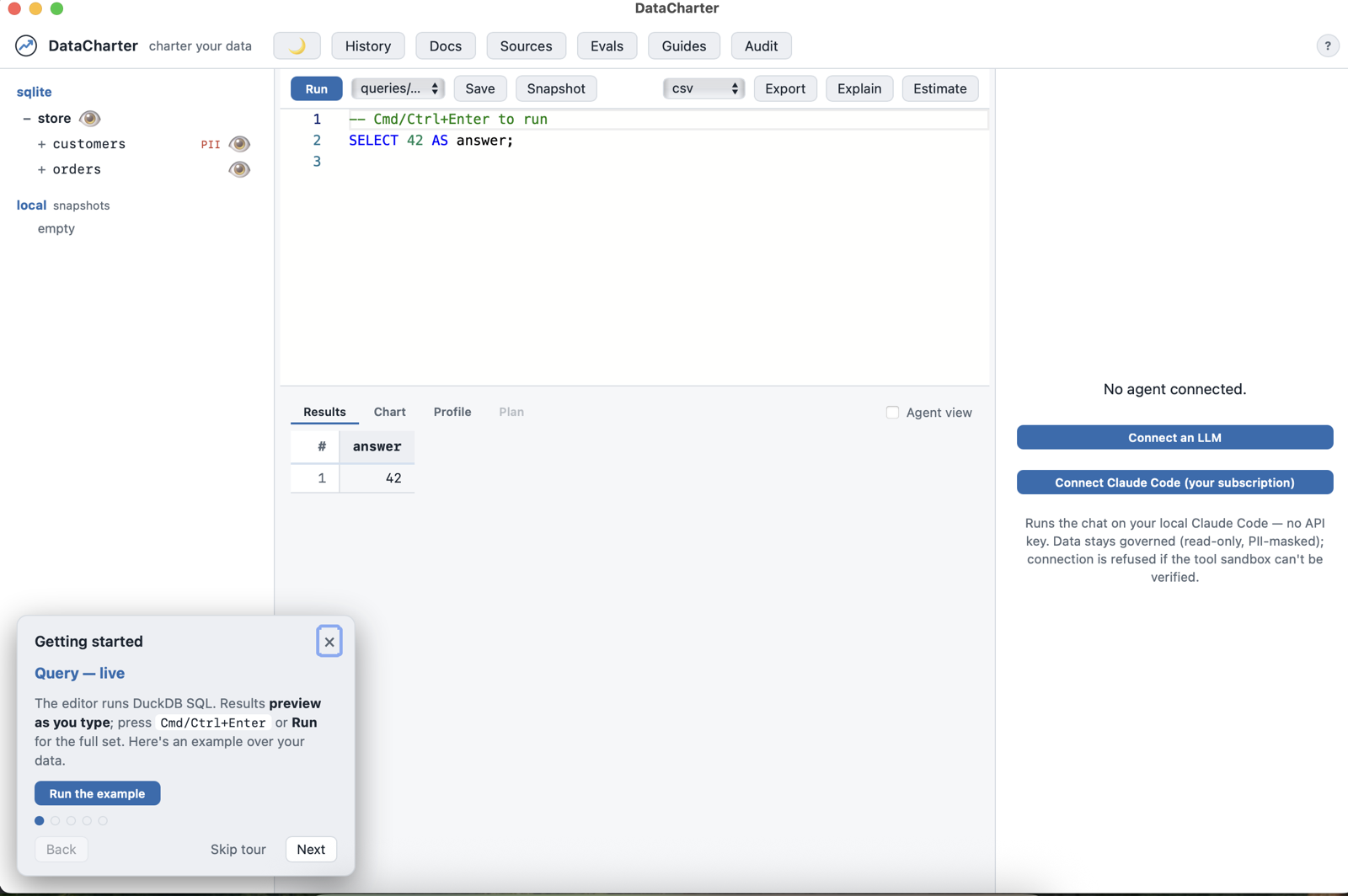Image resolution: width=1348 pixels, height=896 pixels.
Task: Click the DataCharter logo icon
Action: (26, 45)
